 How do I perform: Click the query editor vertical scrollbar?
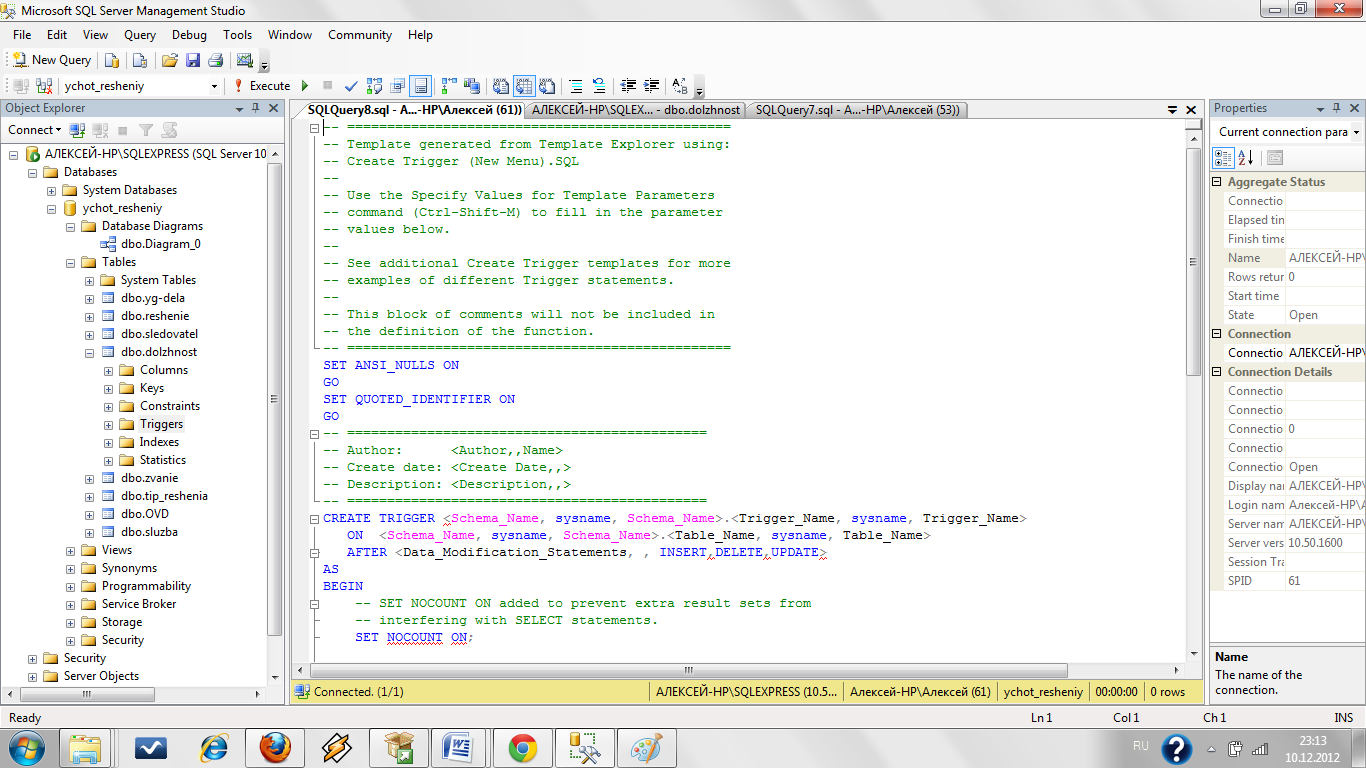pos(1192,262)
